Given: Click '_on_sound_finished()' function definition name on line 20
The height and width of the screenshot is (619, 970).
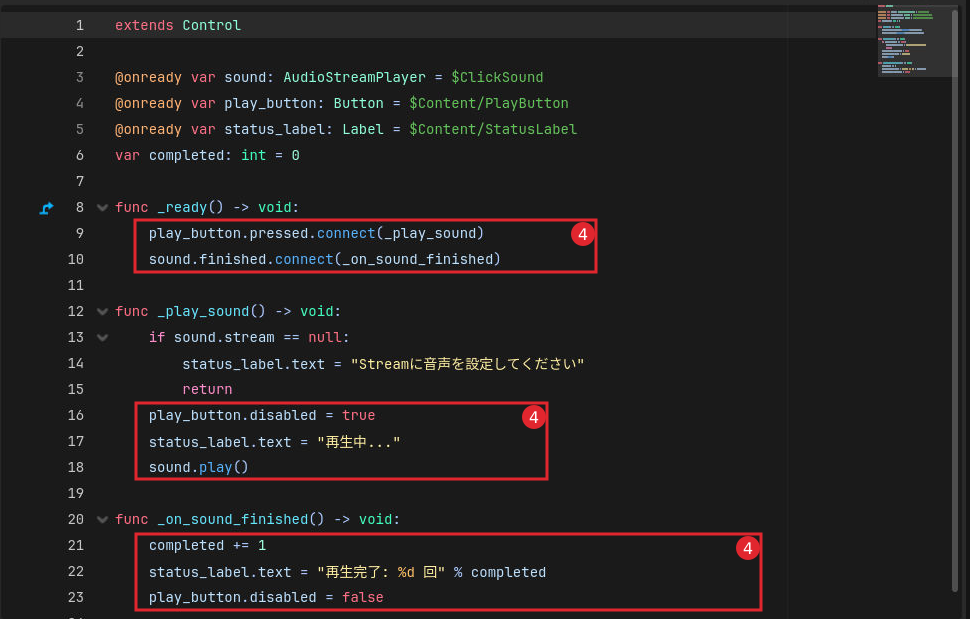Looking at the screenshot, I should (x=241, y=519).
